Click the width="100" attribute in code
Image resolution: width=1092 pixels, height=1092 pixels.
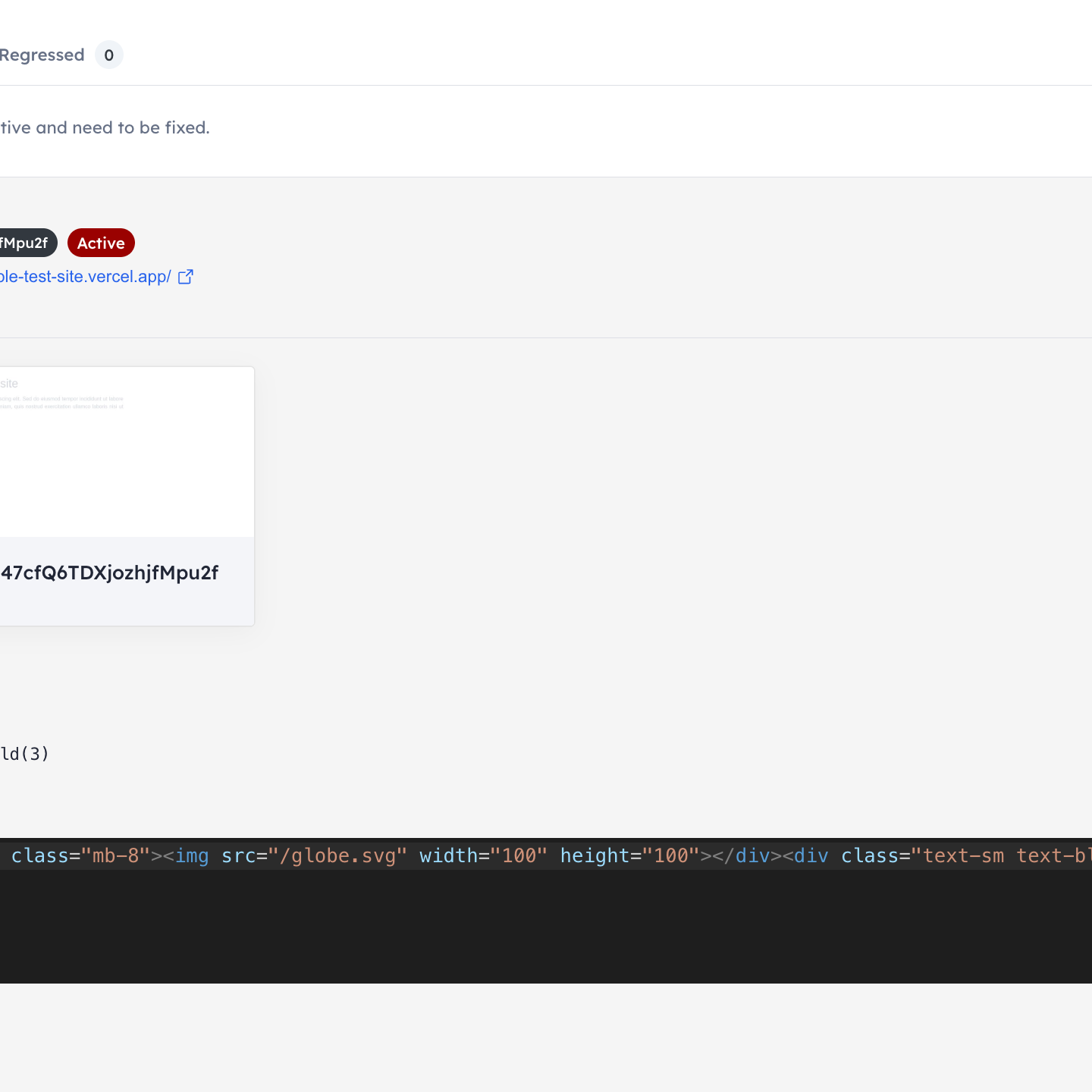(483, 856)
